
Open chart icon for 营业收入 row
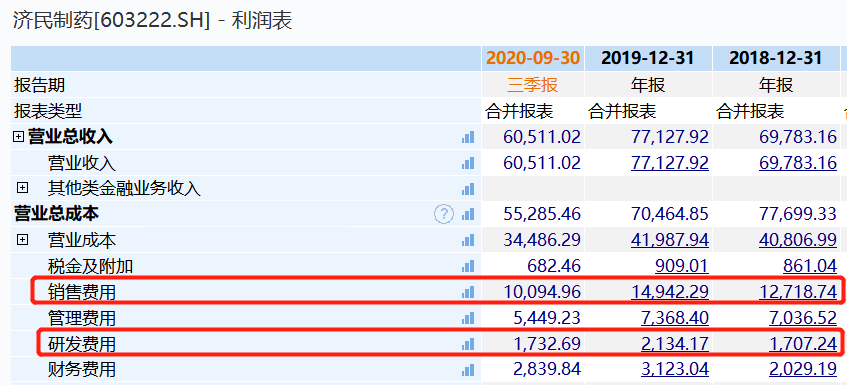(x=468, y=163)
